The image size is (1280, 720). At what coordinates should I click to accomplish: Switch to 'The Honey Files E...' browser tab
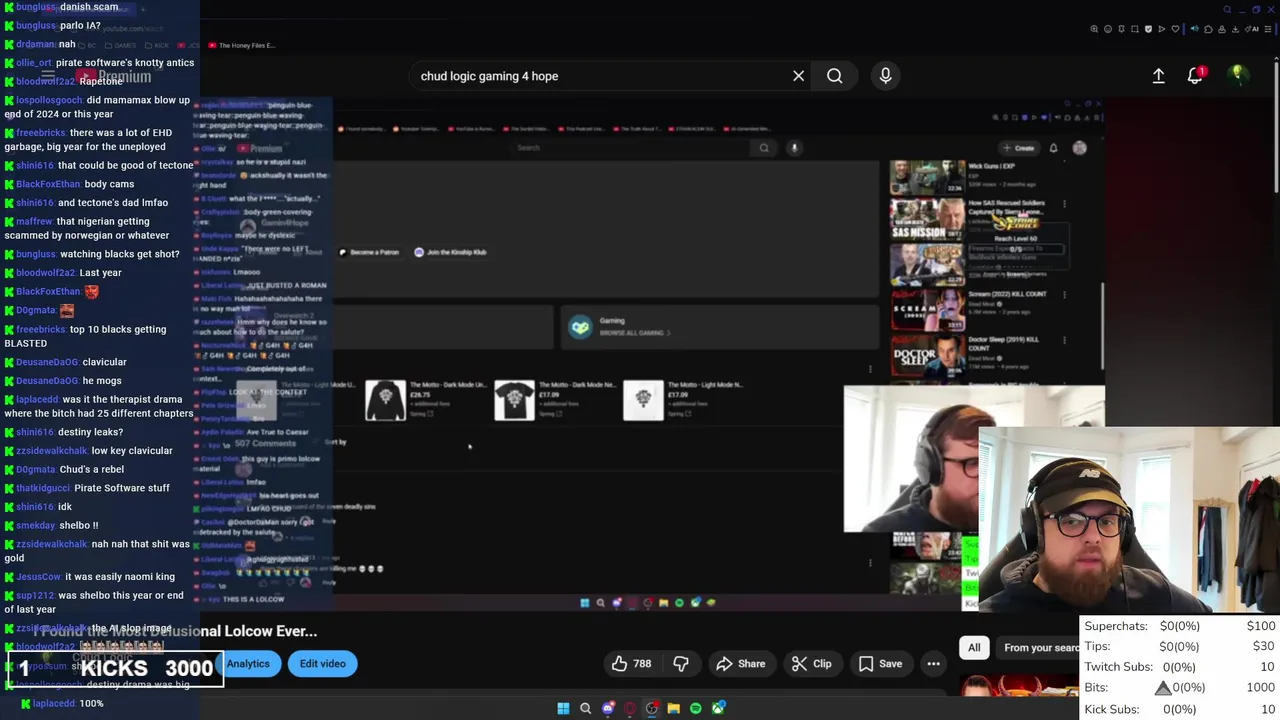tap(240, 45)
